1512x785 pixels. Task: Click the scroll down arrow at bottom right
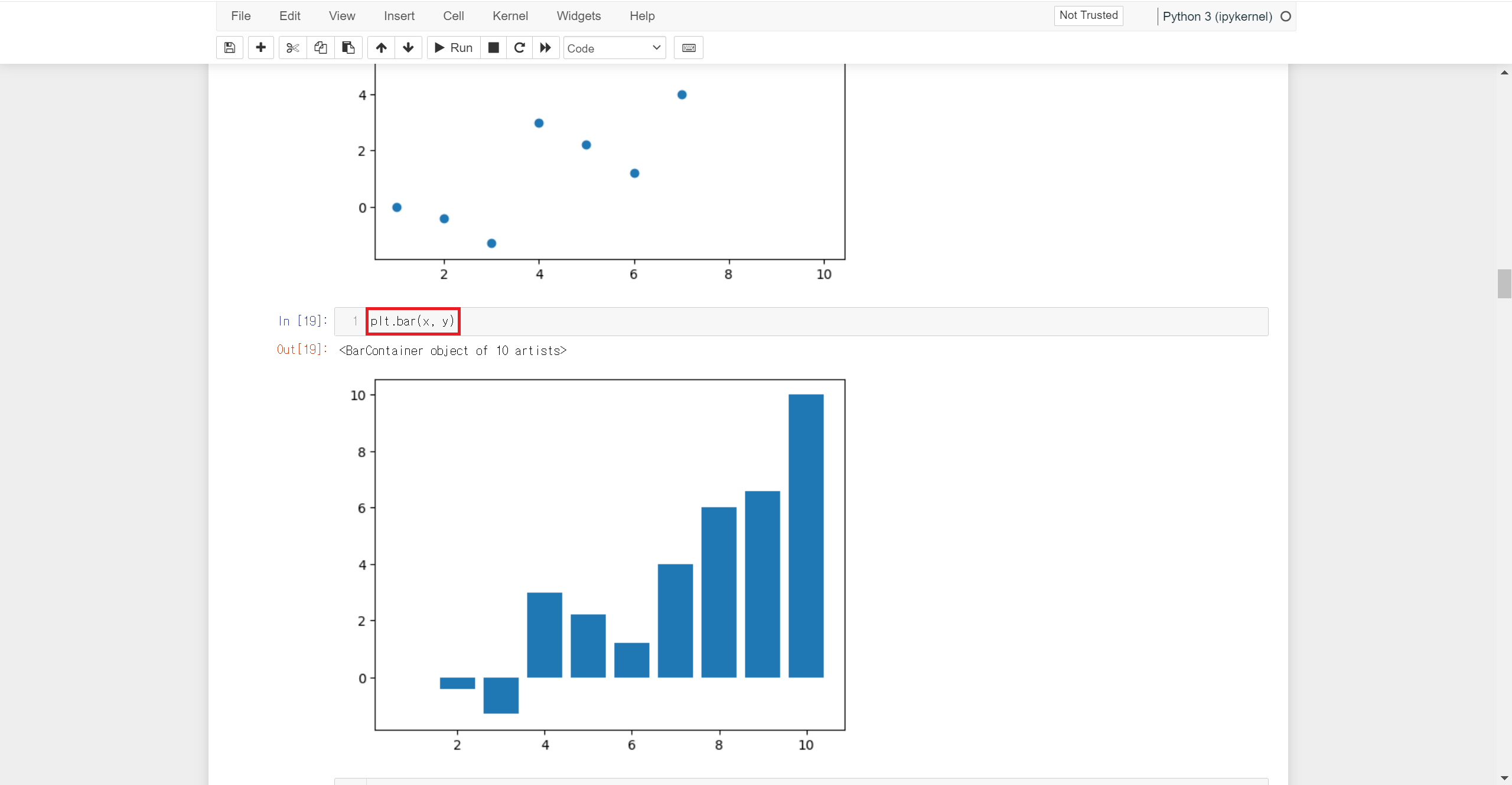coord(1504,778)
